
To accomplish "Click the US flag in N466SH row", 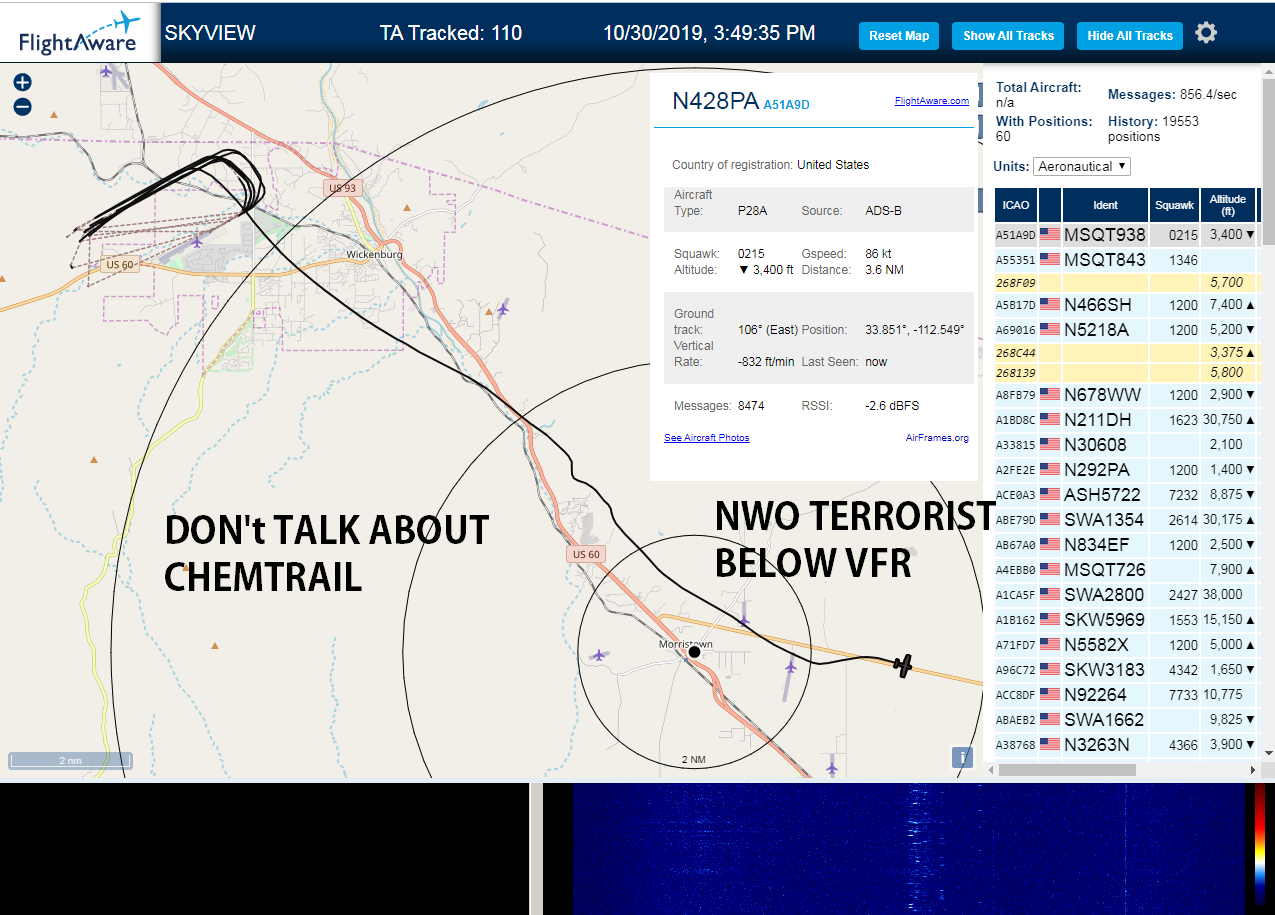I will pos(1050,305).
